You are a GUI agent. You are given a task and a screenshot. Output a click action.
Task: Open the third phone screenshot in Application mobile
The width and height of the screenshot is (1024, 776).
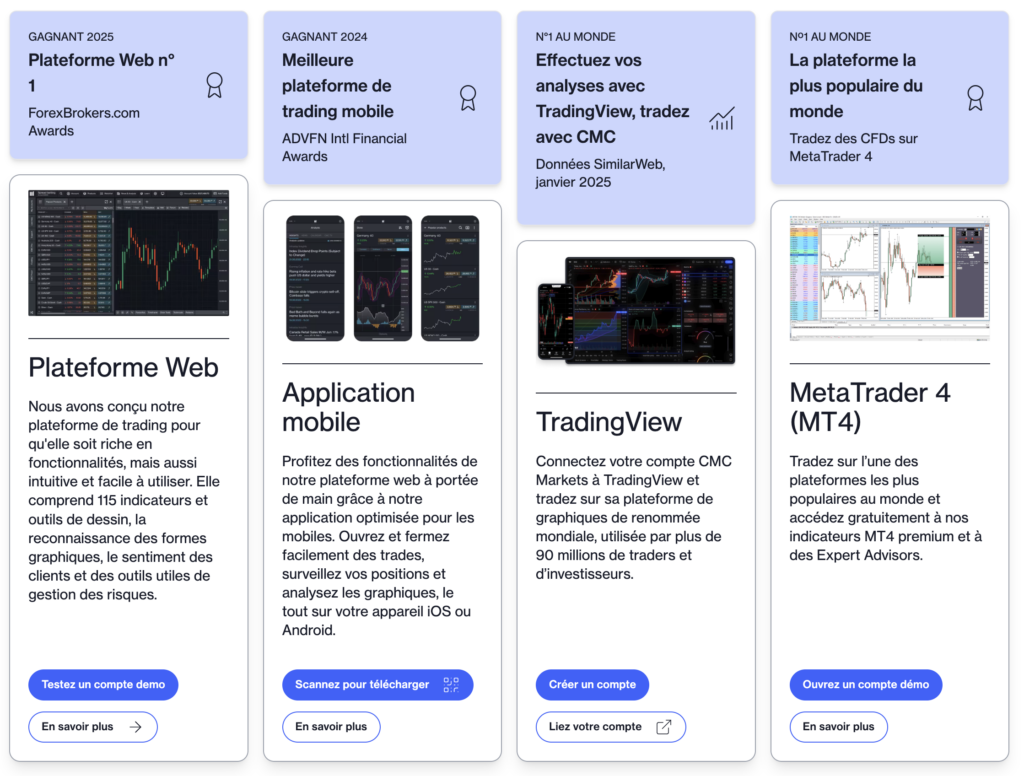[450, 278]
